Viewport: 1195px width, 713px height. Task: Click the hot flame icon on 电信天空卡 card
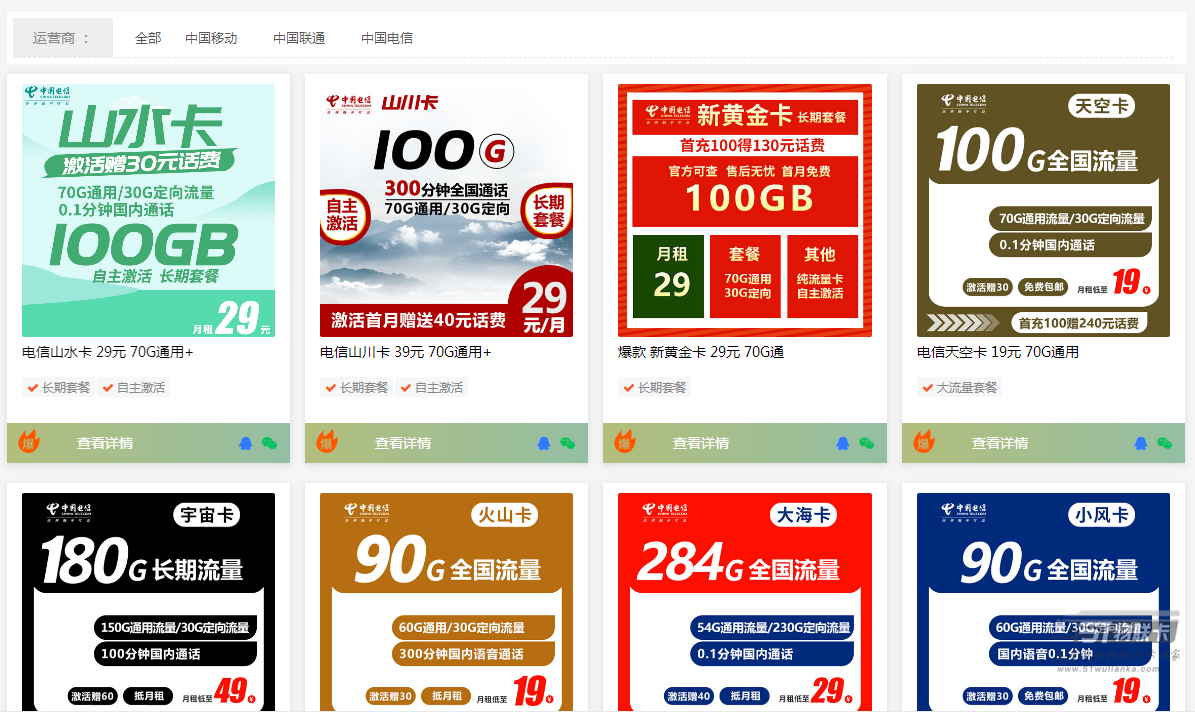(924, 442)
